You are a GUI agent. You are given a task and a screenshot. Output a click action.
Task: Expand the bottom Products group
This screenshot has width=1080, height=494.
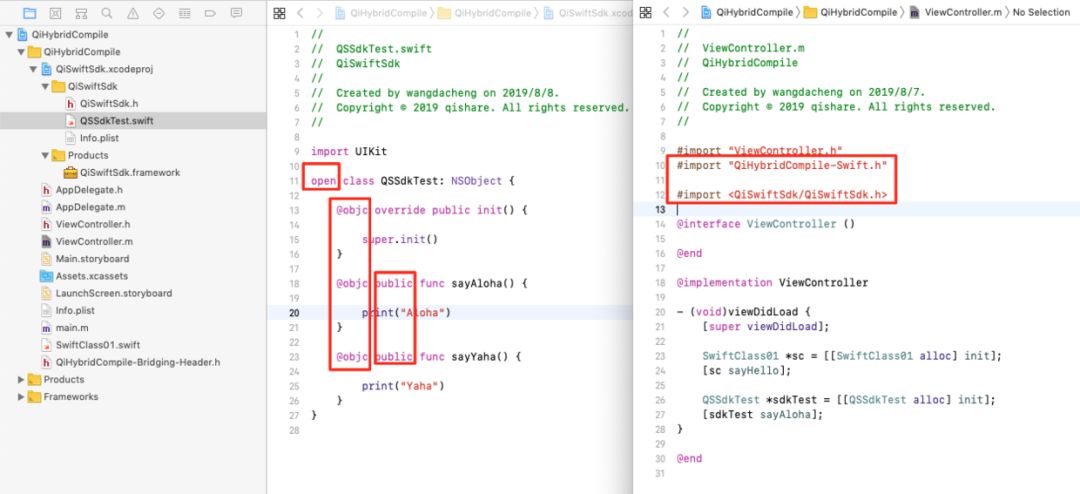[x=21, y=379]
